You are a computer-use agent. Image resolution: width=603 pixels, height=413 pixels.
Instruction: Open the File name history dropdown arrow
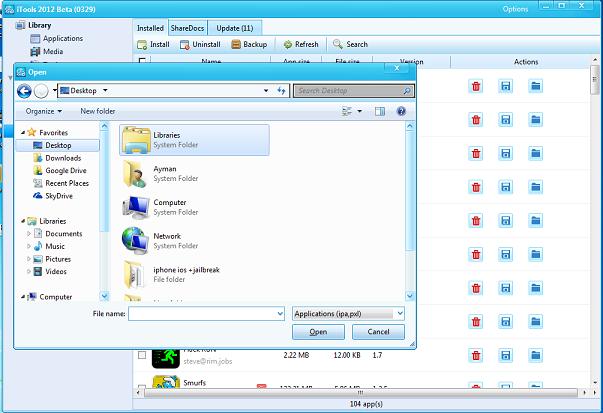(280, 314)
